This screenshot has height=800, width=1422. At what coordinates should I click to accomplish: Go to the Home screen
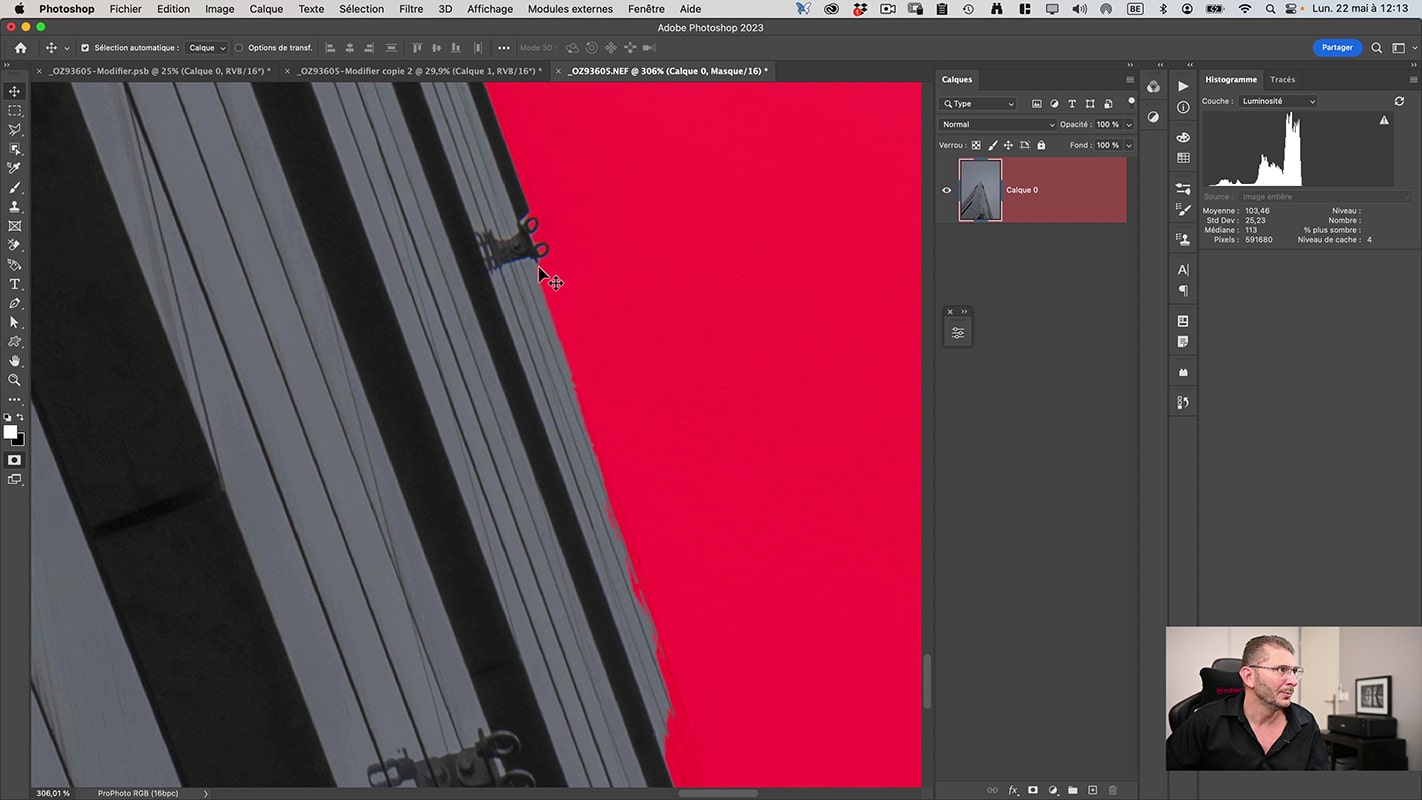point(20,47)
